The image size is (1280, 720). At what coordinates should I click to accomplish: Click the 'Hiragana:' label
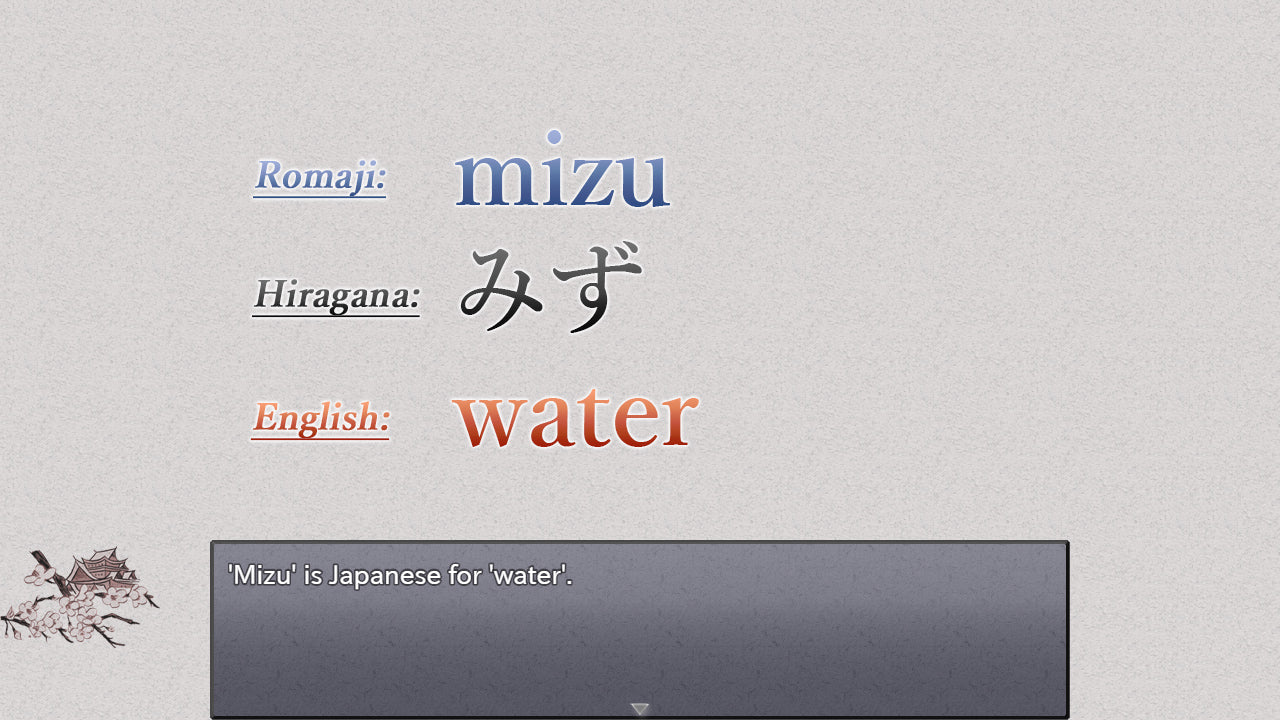click(x=336, y=295)
